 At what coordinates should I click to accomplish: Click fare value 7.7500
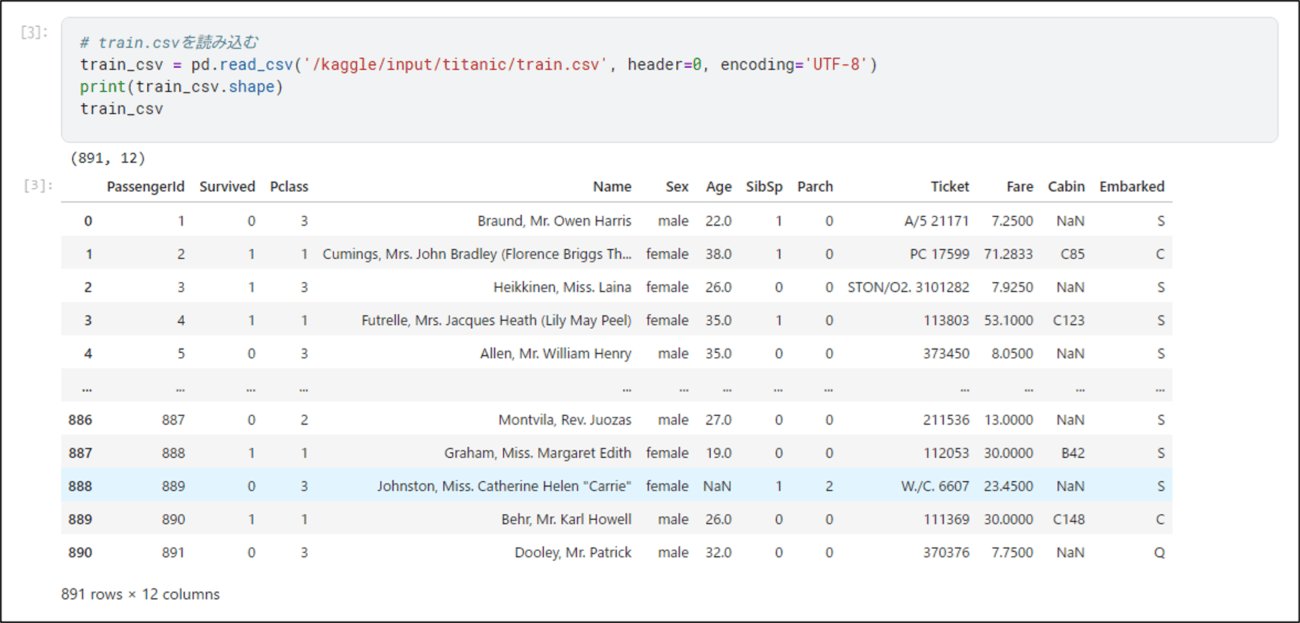coord(1012,552)
